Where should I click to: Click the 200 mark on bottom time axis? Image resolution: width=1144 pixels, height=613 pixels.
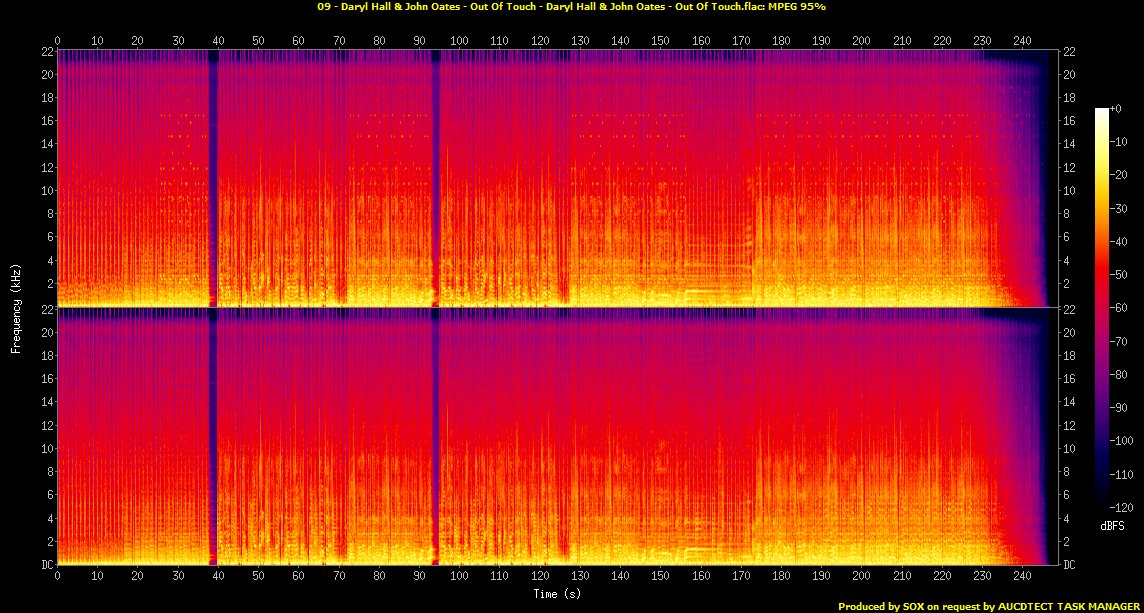(861, 577)
